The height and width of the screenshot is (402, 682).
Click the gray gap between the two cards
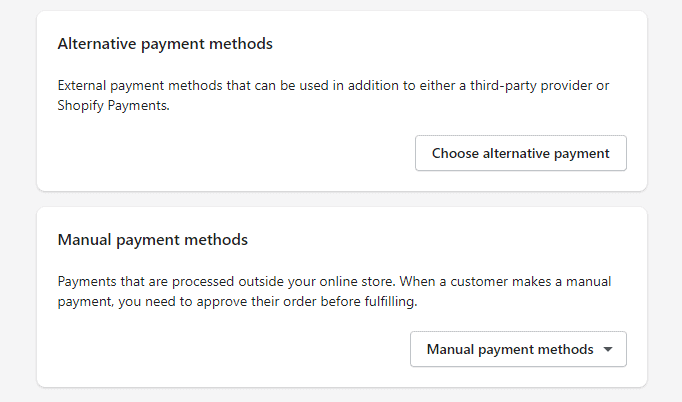tap(341, 199)
